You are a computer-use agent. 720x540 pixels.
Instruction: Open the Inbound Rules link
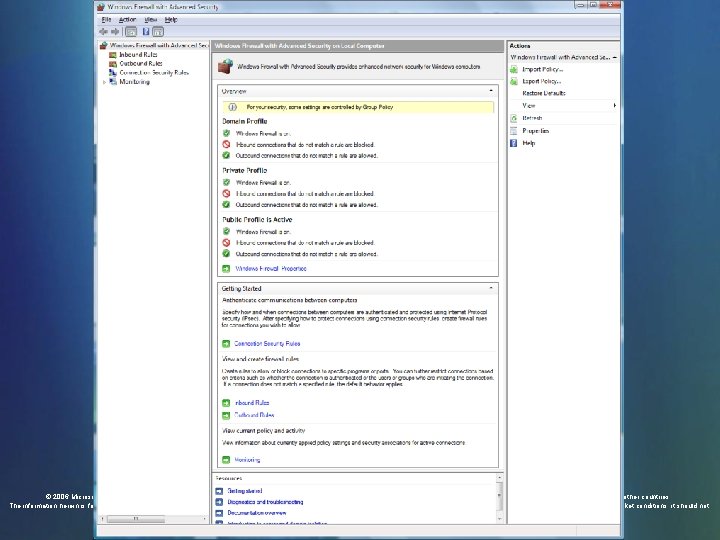(x=252, y=403)
